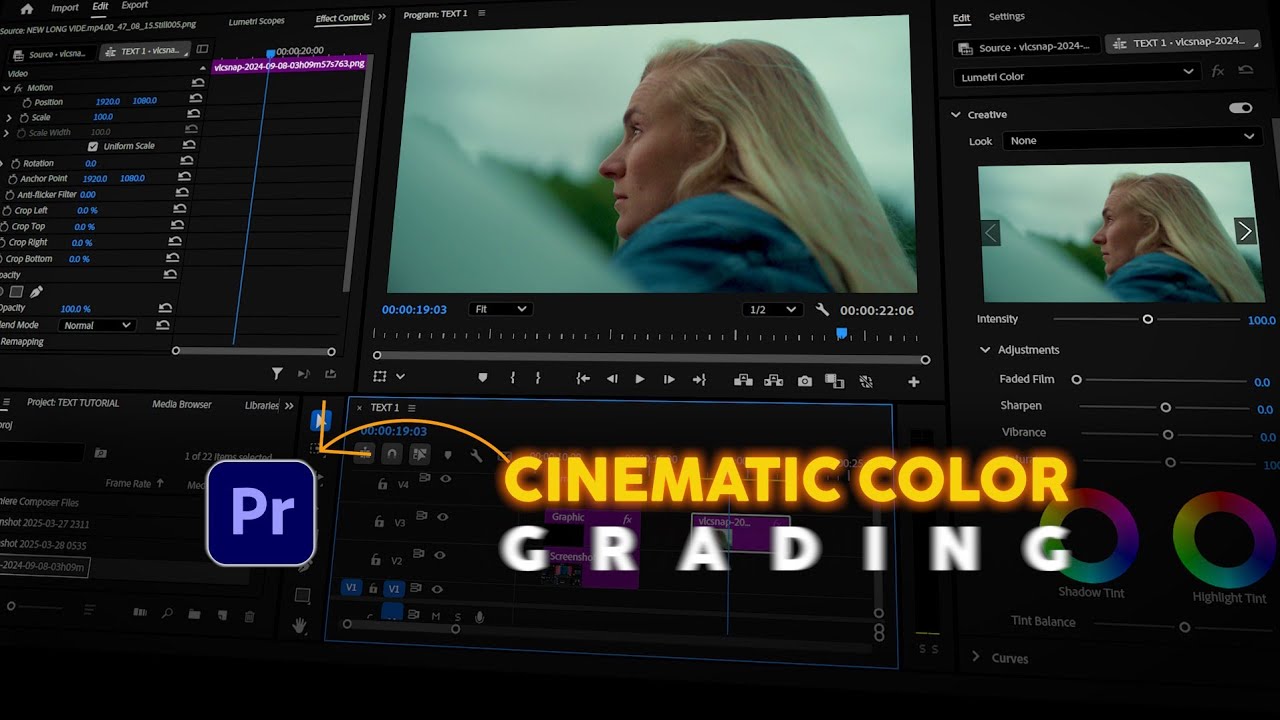Click the New Bin folder icon
Screen dimensions: 1280x720
[x=194, y=614]
